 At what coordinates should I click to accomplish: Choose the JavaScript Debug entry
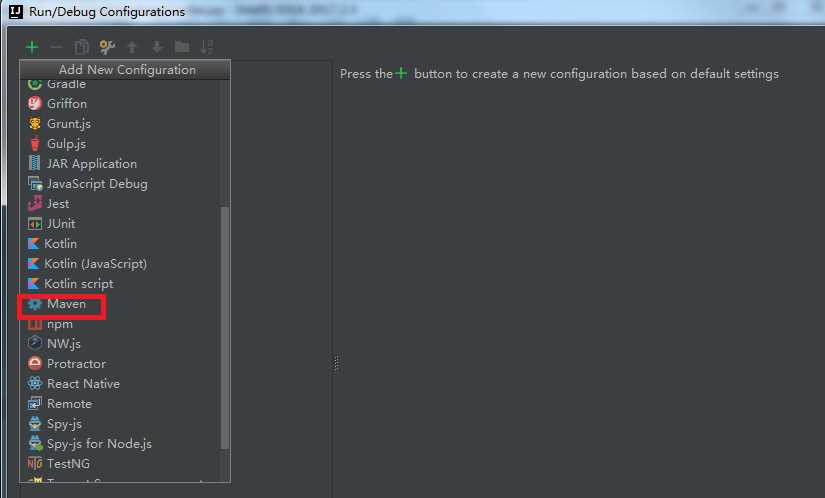(x=97, y=184)
